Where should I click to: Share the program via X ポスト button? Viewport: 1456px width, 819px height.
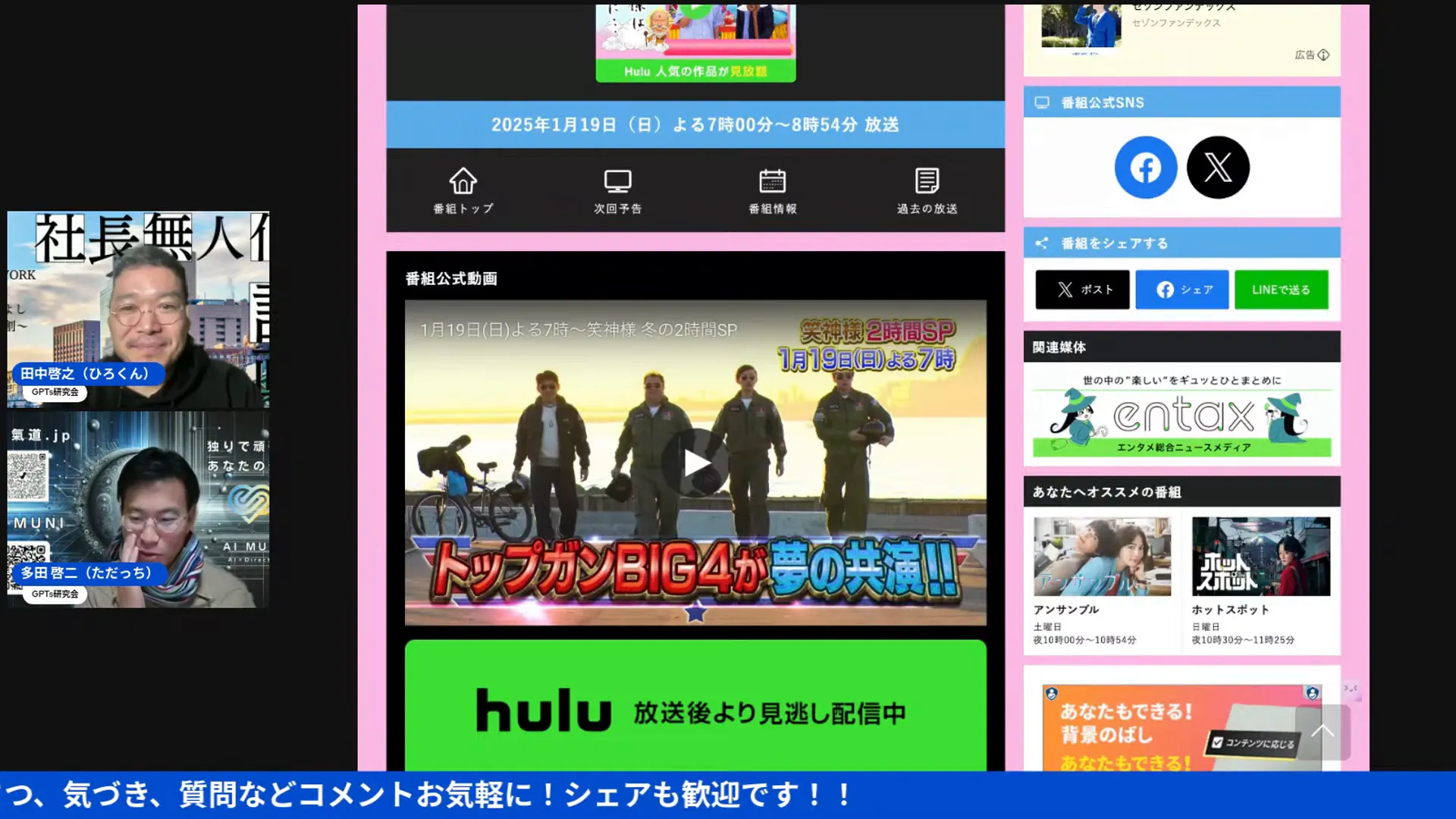coord(1082,290)
